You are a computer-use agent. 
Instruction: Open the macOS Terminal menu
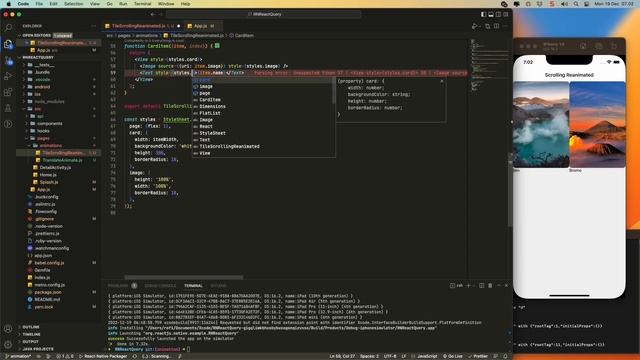pos(142,4)
